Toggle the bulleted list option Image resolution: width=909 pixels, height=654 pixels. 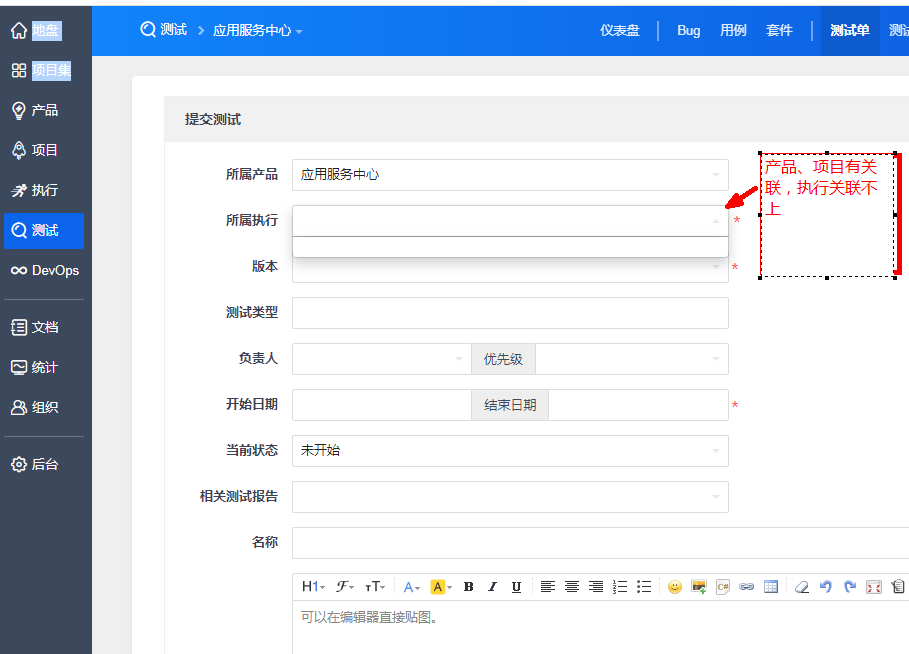(x=644, y=587)
